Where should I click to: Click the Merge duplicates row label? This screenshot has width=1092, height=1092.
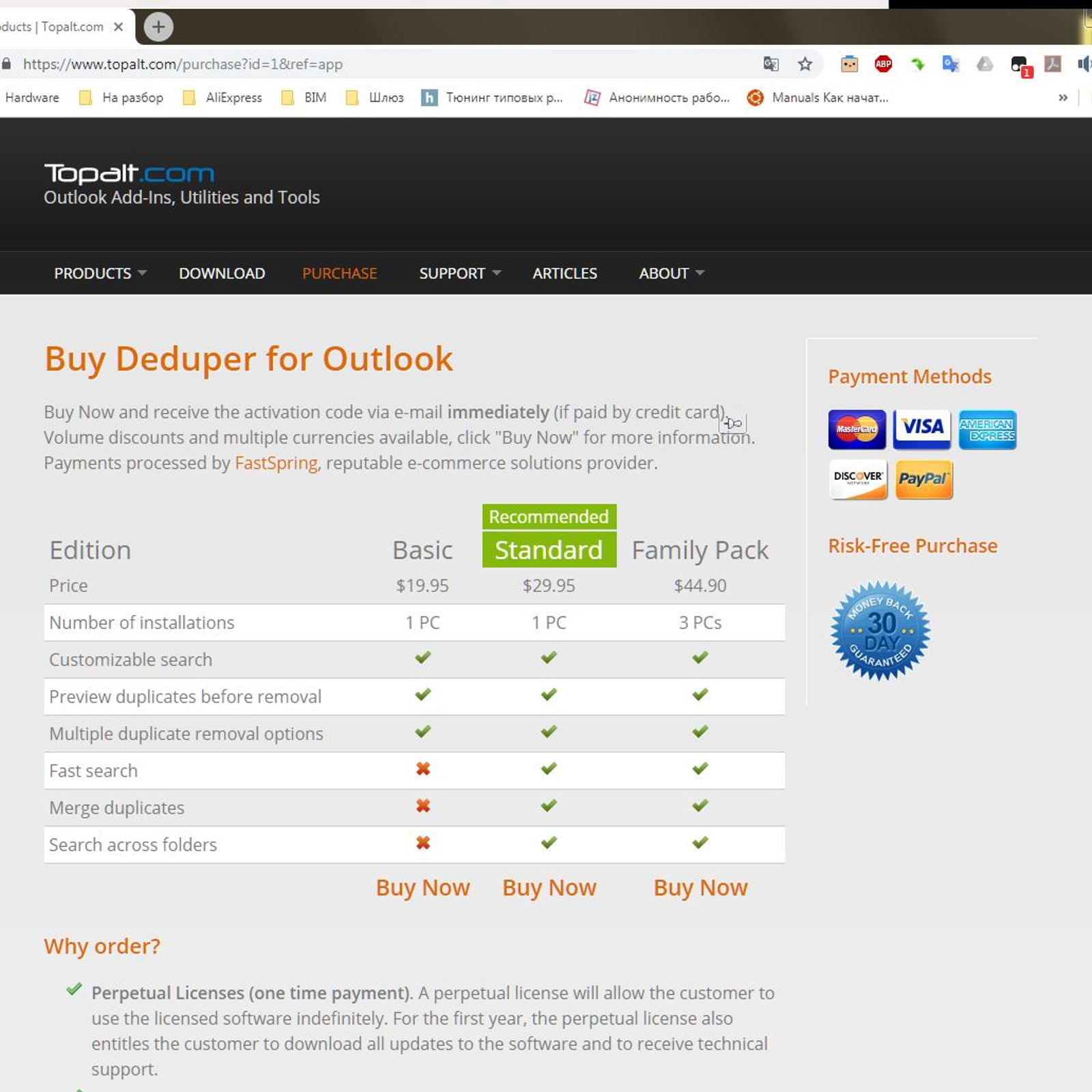(117, 807)
